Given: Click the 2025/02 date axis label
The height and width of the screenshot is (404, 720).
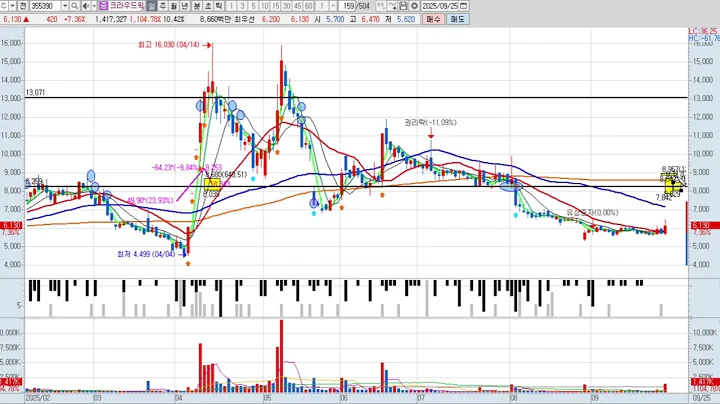Looking at the screenshot, I should 38,398.
